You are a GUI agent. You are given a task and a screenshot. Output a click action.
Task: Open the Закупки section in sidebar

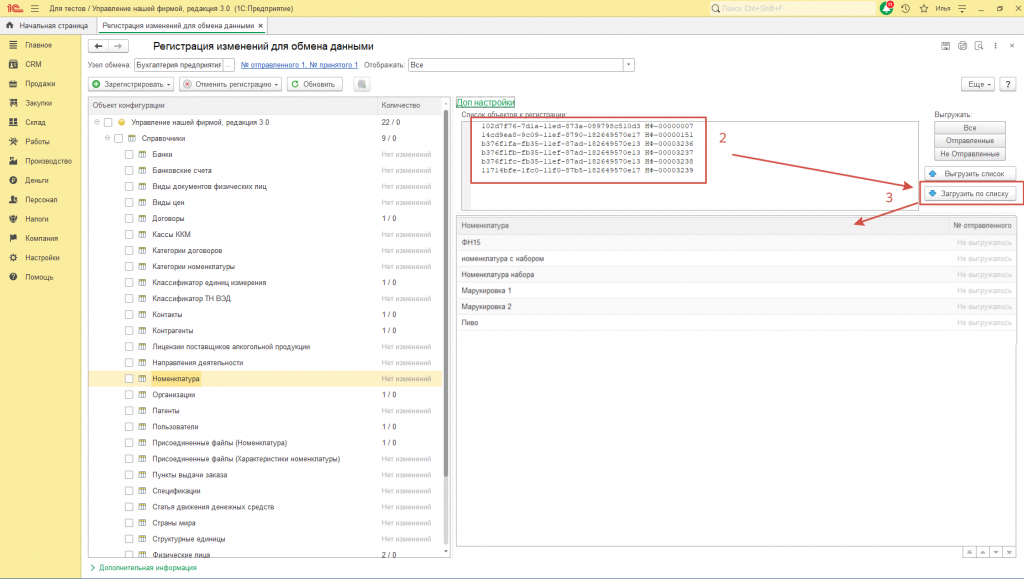coord(39,103)
